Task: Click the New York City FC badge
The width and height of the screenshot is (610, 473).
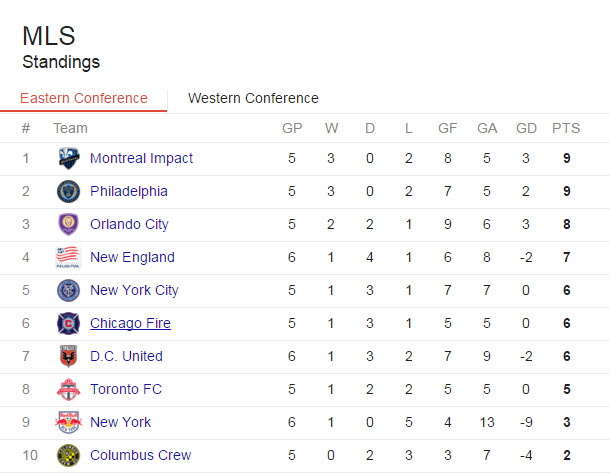Action: click(x=68, y=291)
